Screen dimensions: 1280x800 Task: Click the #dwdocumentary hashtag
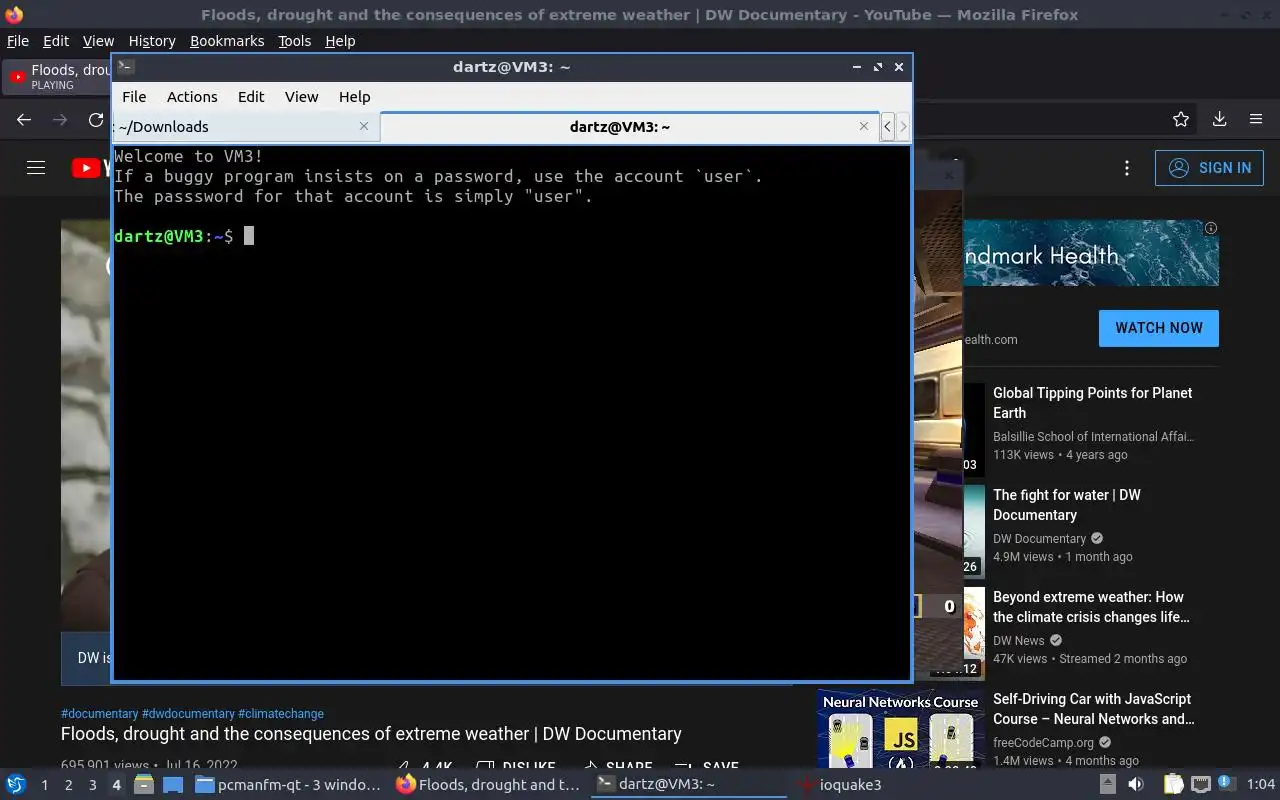click(x=188, y=714)
